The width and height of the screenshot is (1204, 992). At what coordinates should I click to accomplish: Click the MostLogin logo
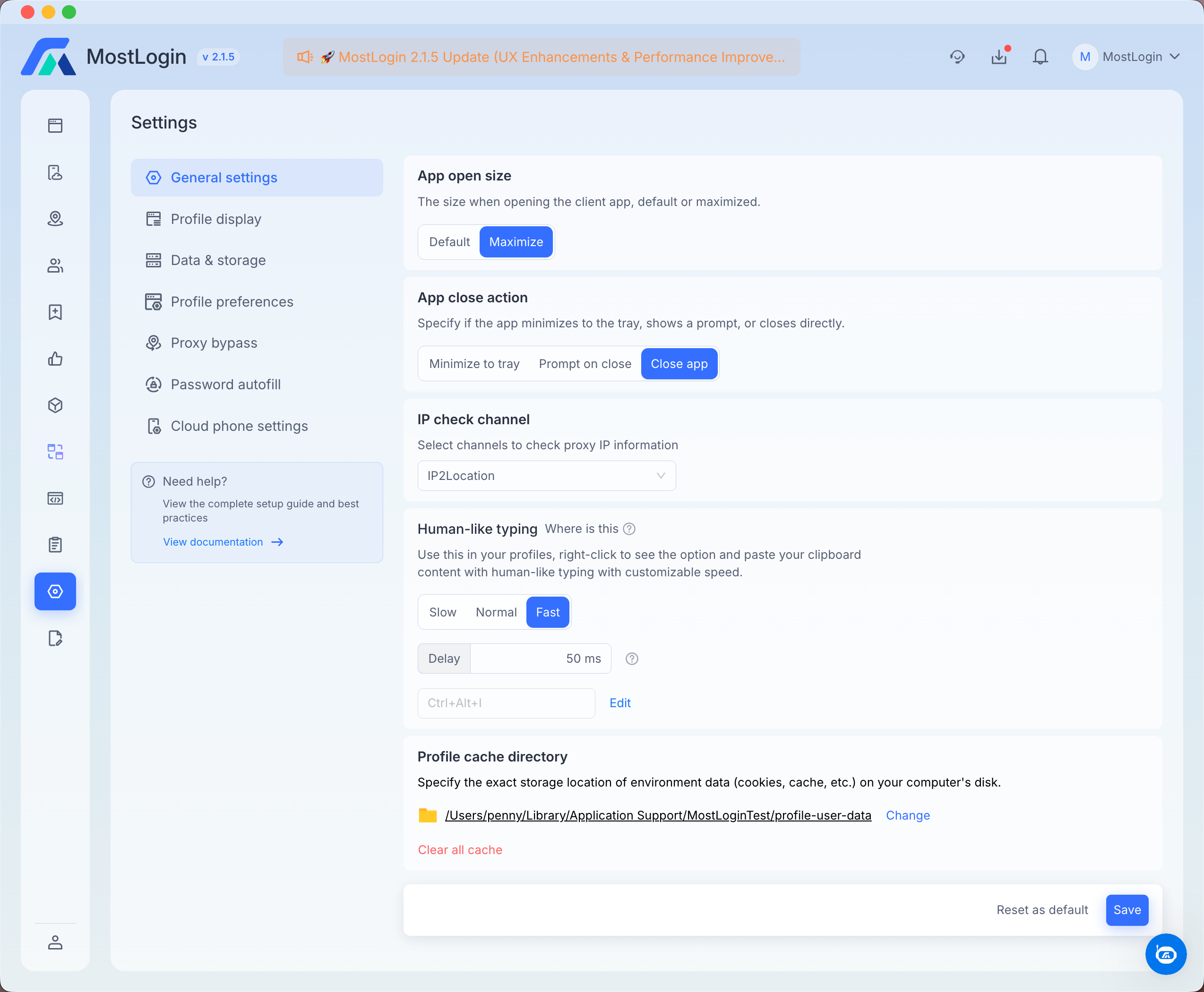click(49, 57)
